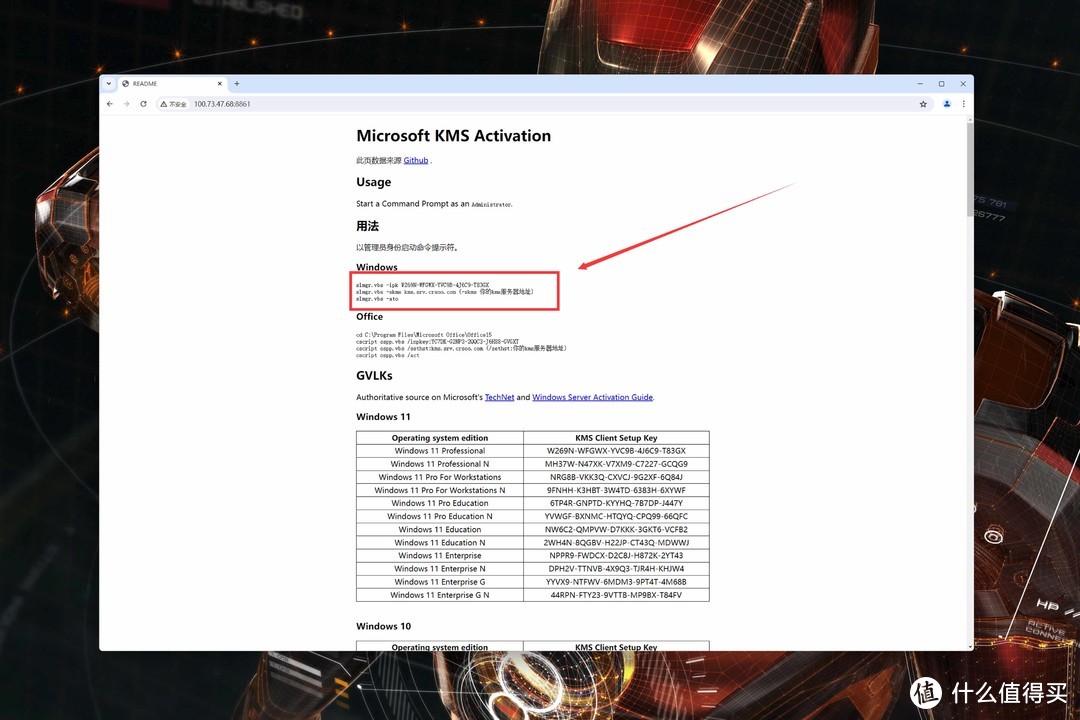
Task: Close the README tab
Action: coord(222,84)
